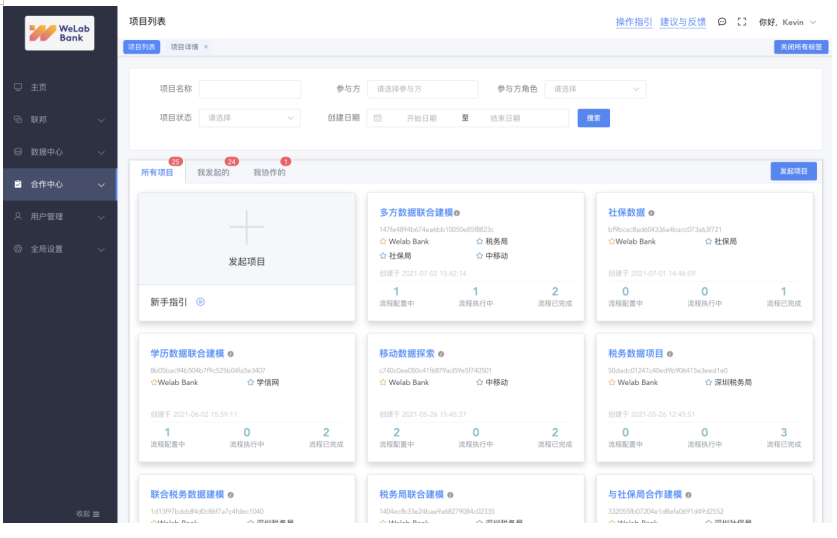The width and height of the screenshot is (837, 538).
Task: Open the 联合税务数据建模 project
Action: tap(187, 494)
